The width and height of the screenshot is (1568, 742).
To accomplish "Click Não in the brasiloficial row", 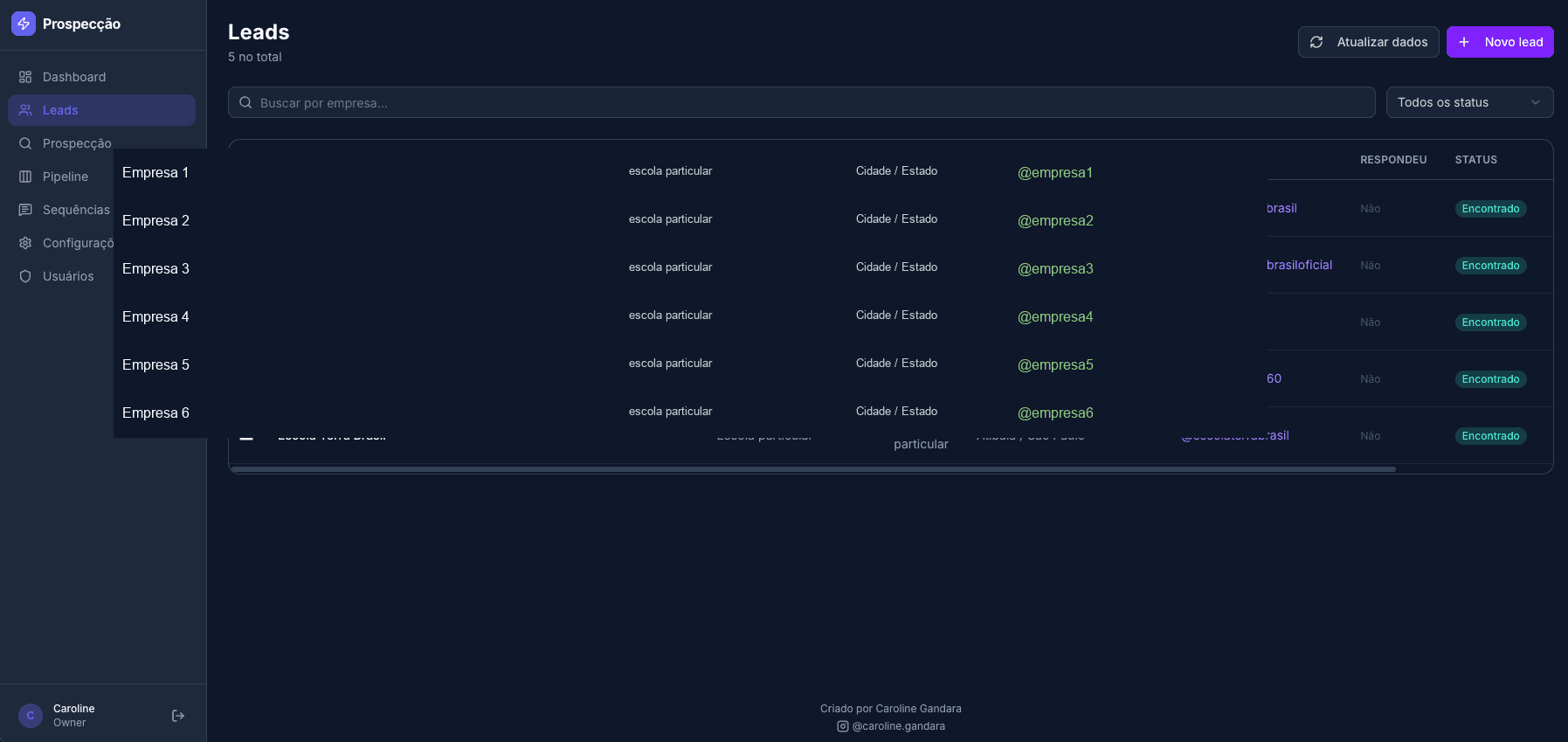I will (1370, 266).
